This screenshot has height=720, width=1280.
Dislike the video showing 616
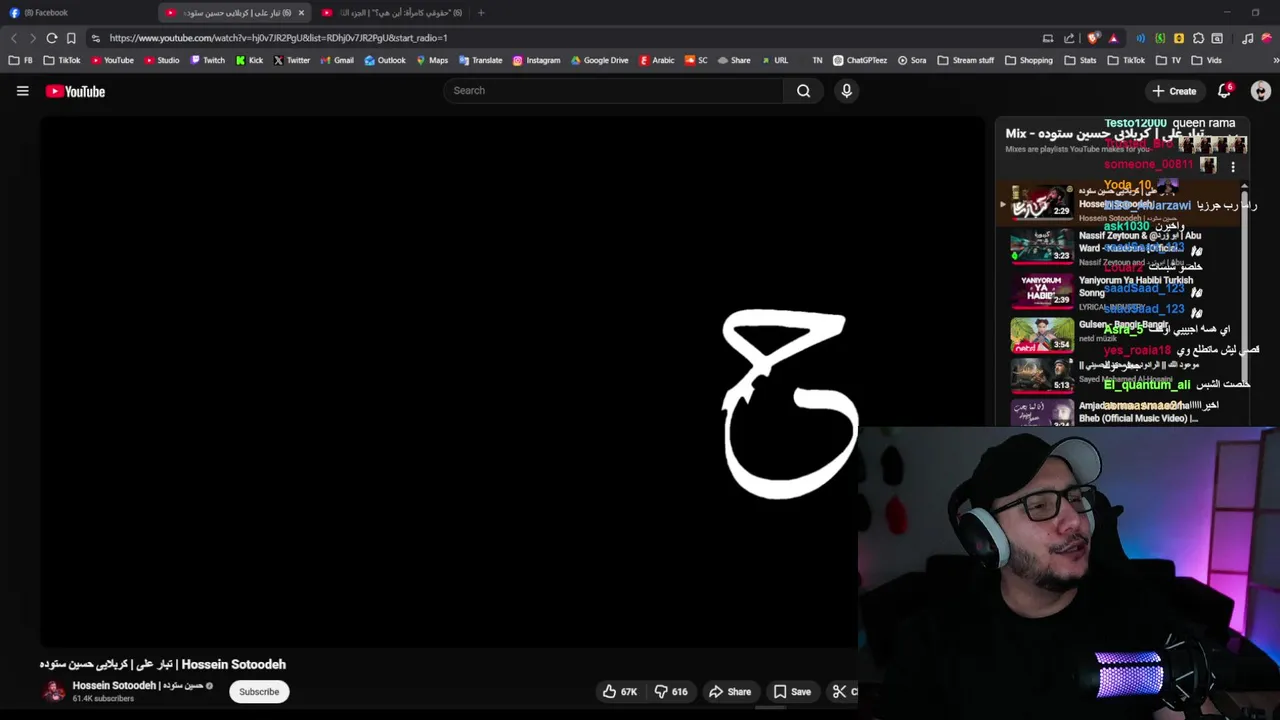point(671,691)
